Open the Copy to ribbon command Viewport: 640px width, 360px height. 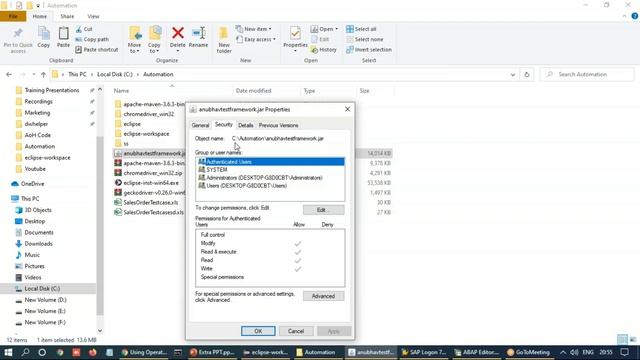pos(155,40)
